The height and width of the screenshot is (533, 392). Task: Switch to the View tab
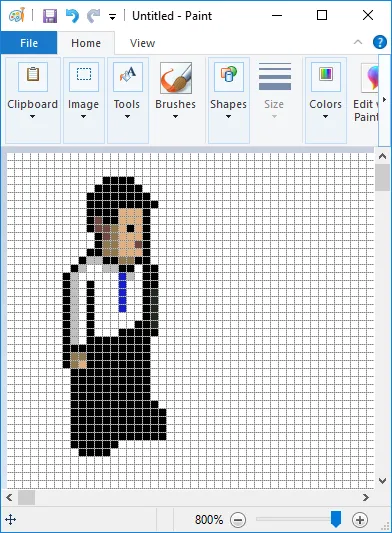[142, 43]
